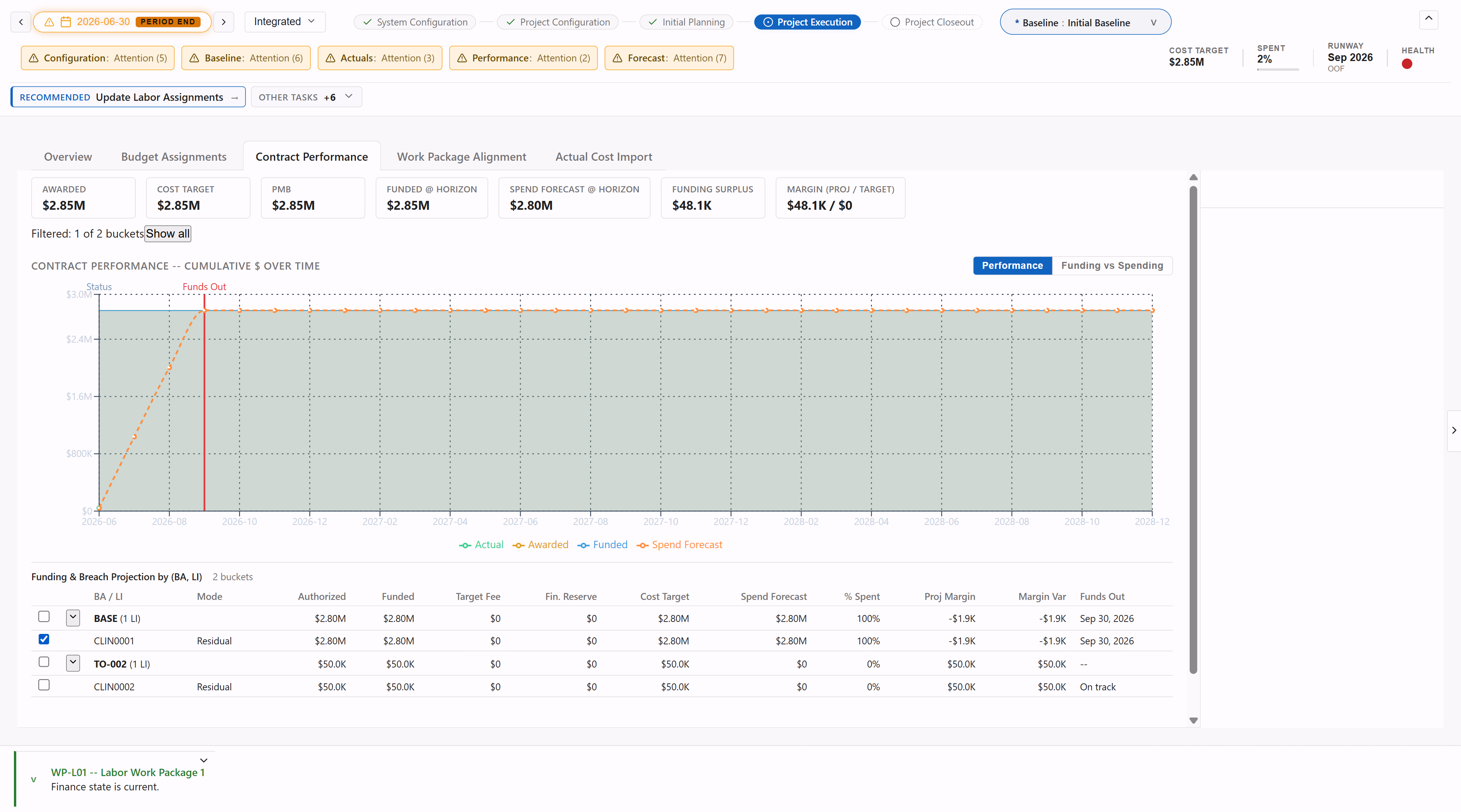The width and height of the screenshot is (1461, 812).
Task: Click Configuration Attention warning icon
Action: click(34, 58)
